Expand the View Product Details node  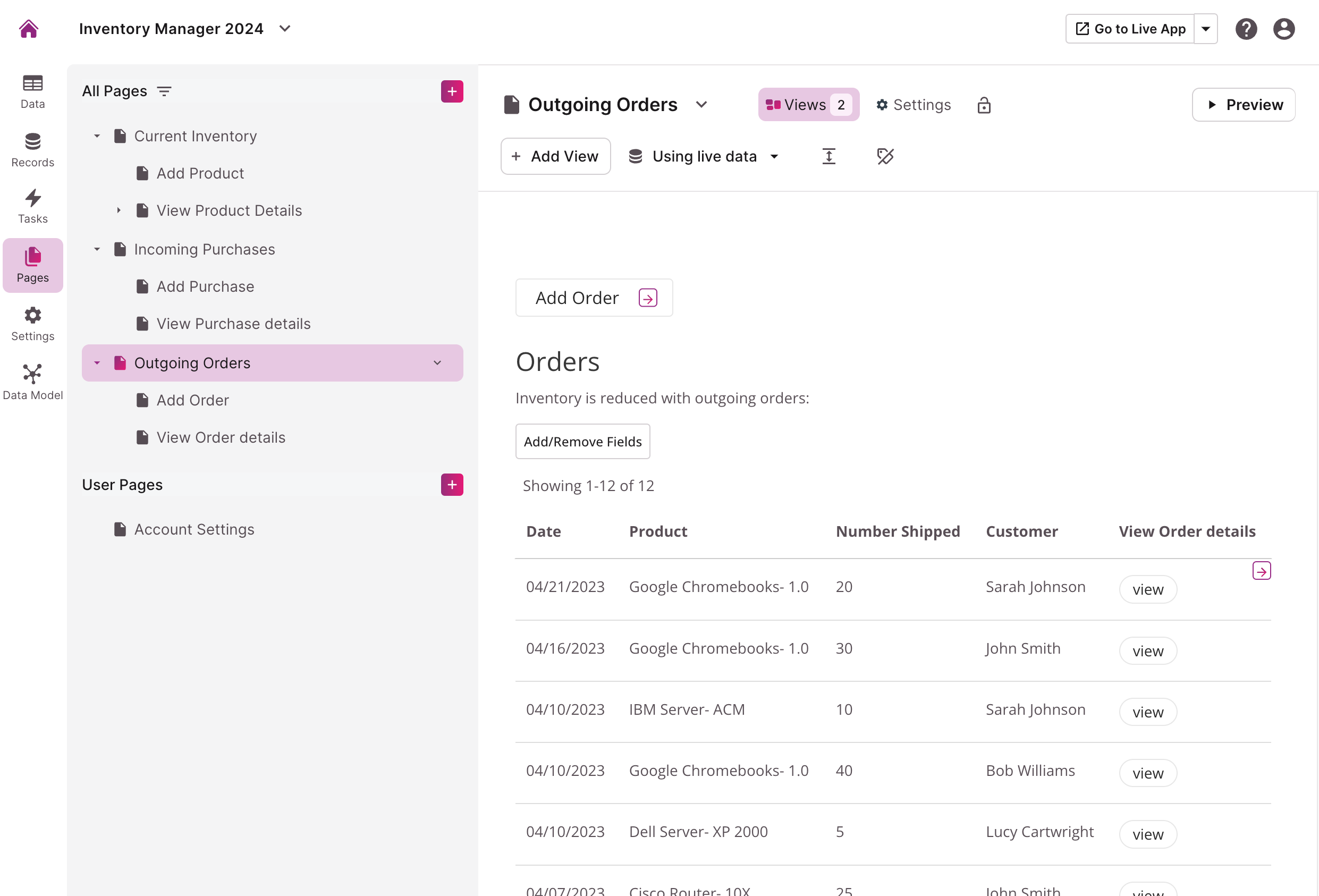(x=119, y=210)
